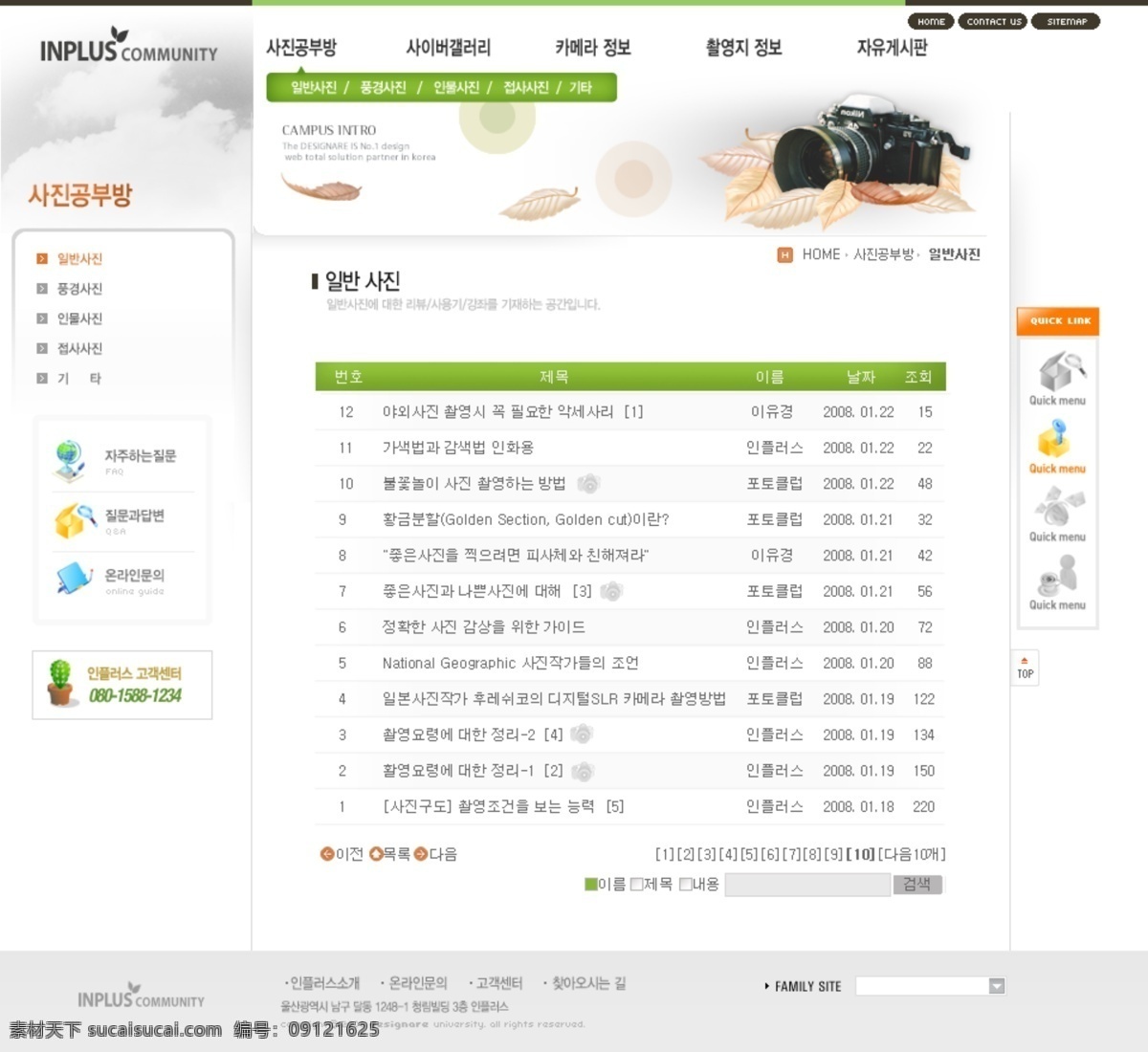Select 인물사진 in the green submenu bar
The width and height of the screenshot is (1148, 1052).
point(456,88)
